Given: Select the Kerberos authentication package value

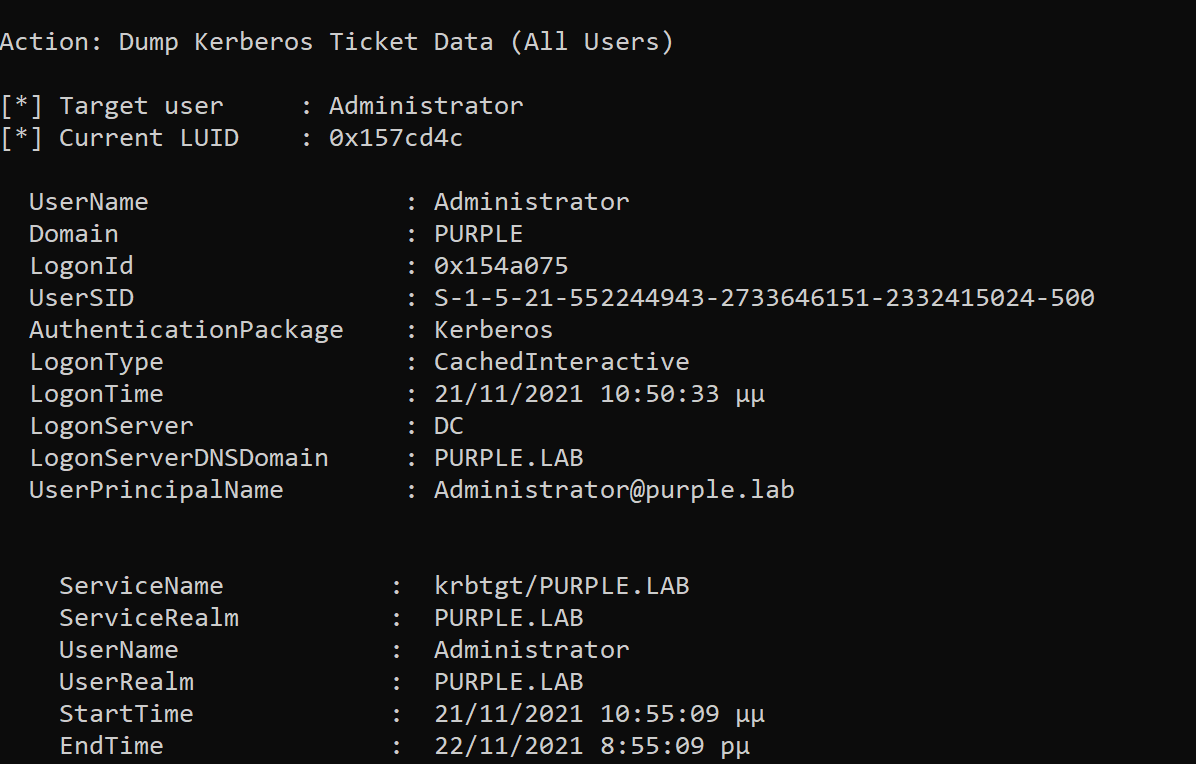Looking at the screenshot, I should (x=493, y=330).
